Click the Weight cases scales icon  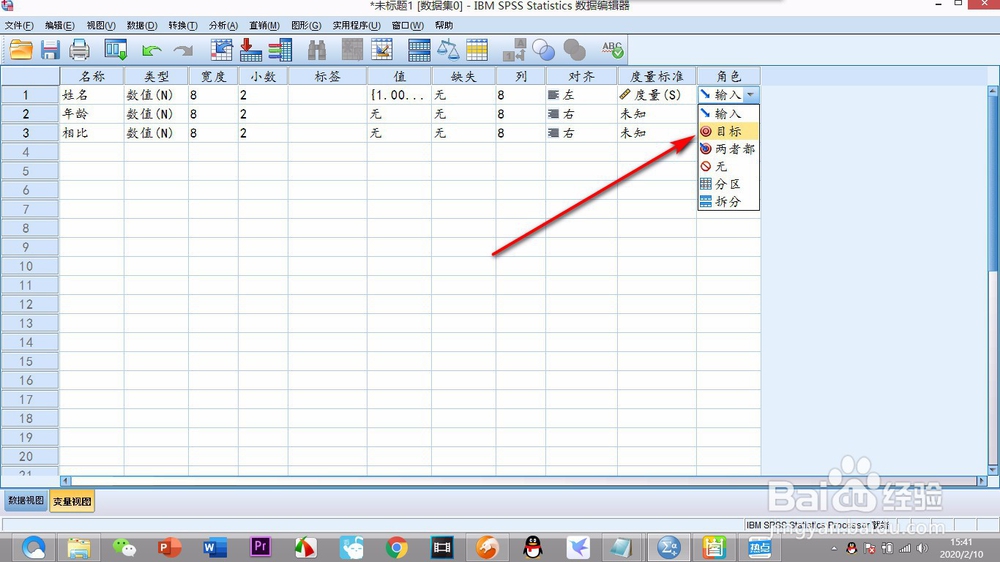[448, 50]
